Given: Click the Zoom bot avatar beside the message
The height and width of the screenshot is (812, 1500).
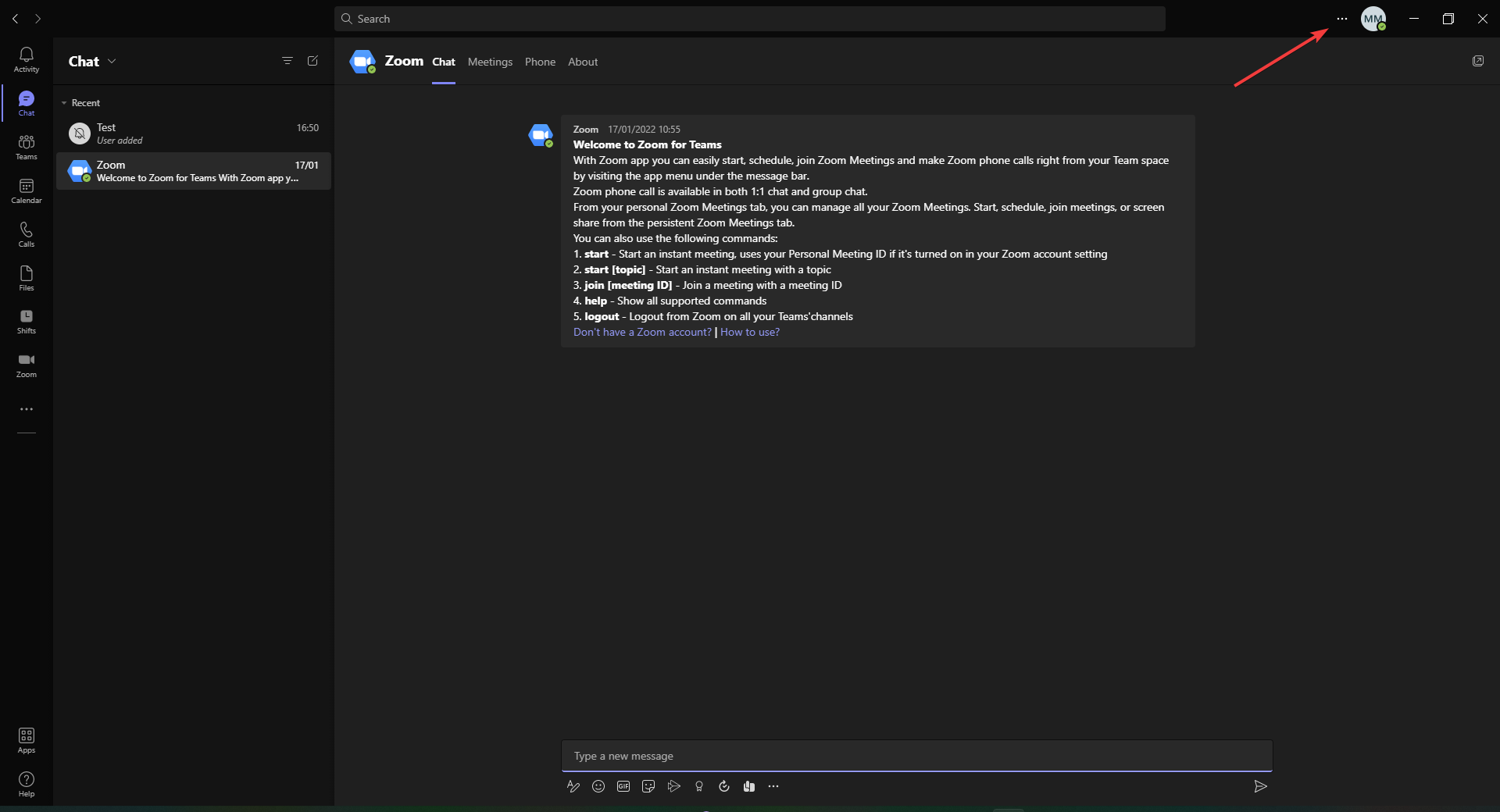Looking at the screenshot, I should point(541,135).
